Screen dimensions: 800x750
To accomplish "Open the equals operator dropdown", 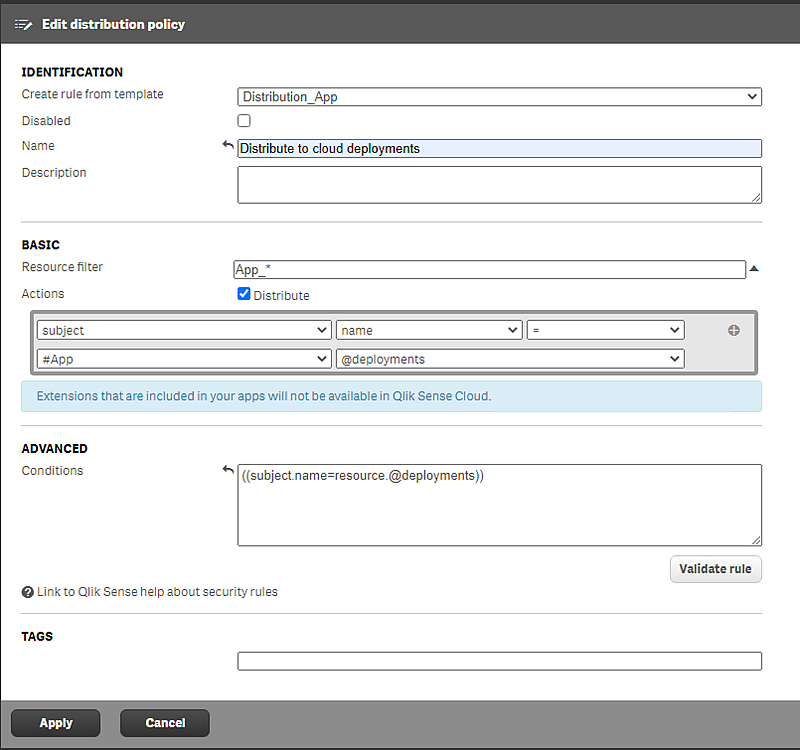I will 605,329.
